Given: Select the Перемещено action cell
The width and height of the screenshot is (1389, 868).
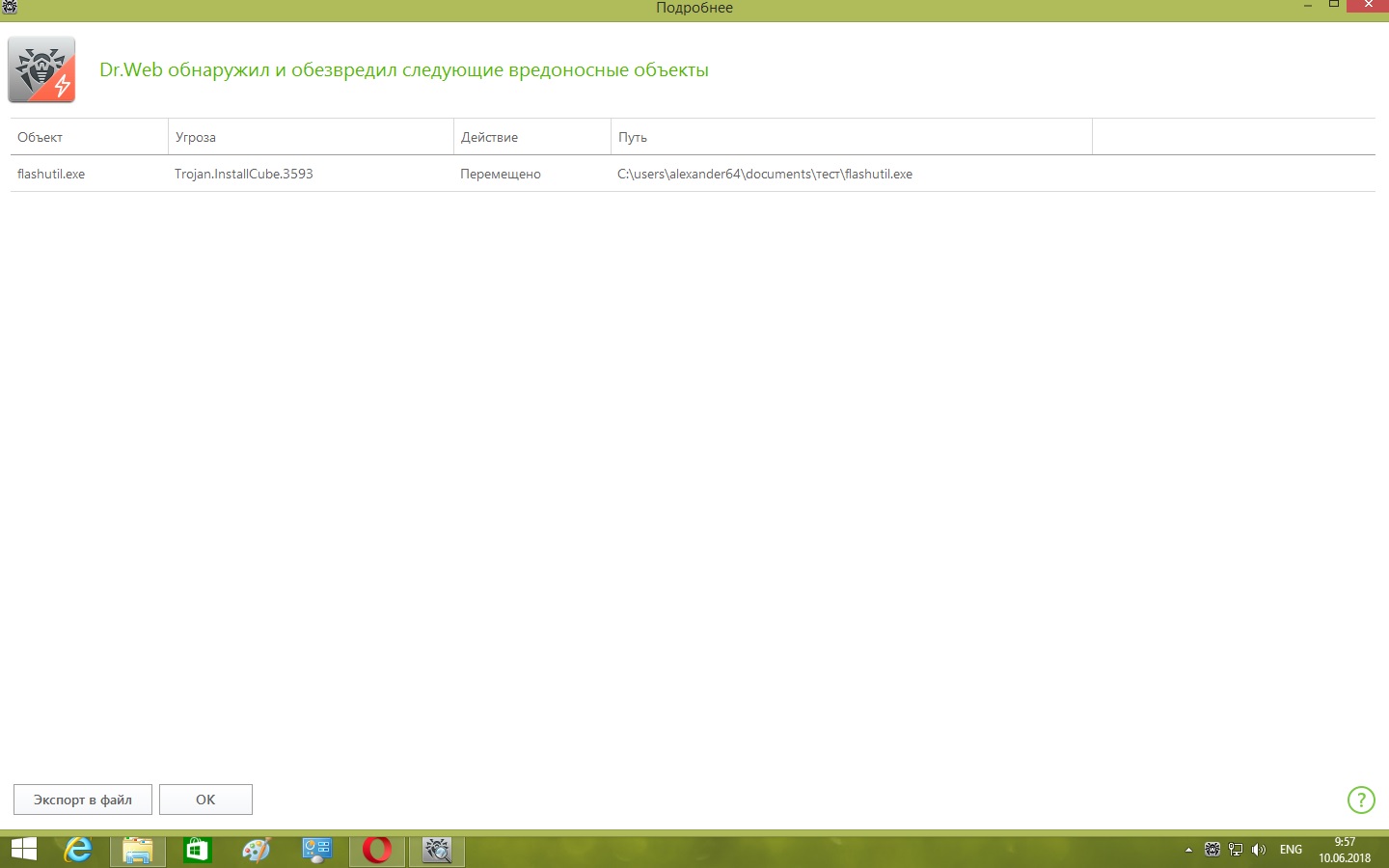Looking at the screenshot, I should (501, 174).
